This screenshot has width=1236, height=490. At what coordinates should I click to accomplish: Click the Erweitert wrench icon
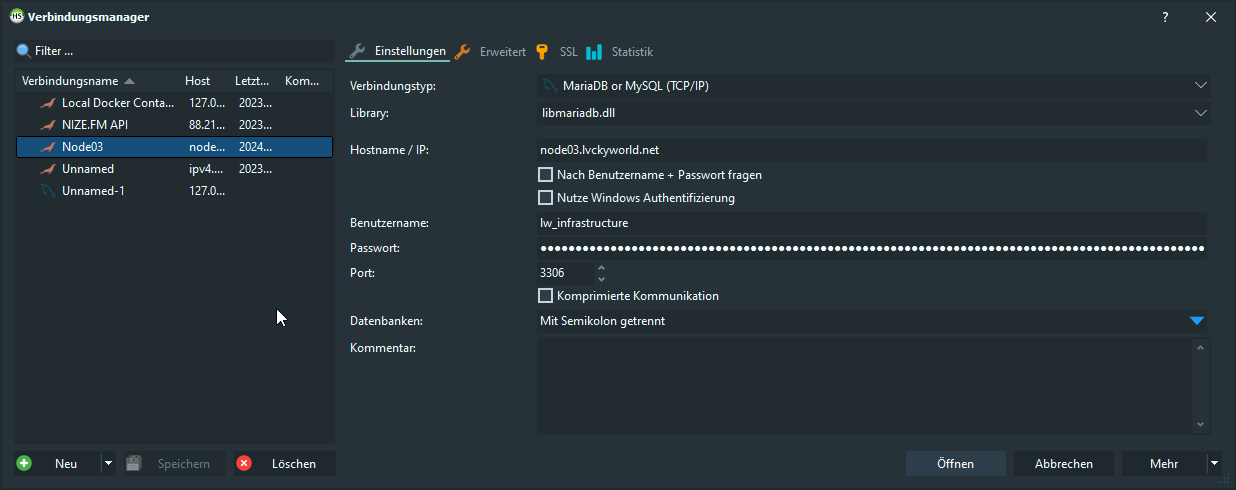pos(462,52)
